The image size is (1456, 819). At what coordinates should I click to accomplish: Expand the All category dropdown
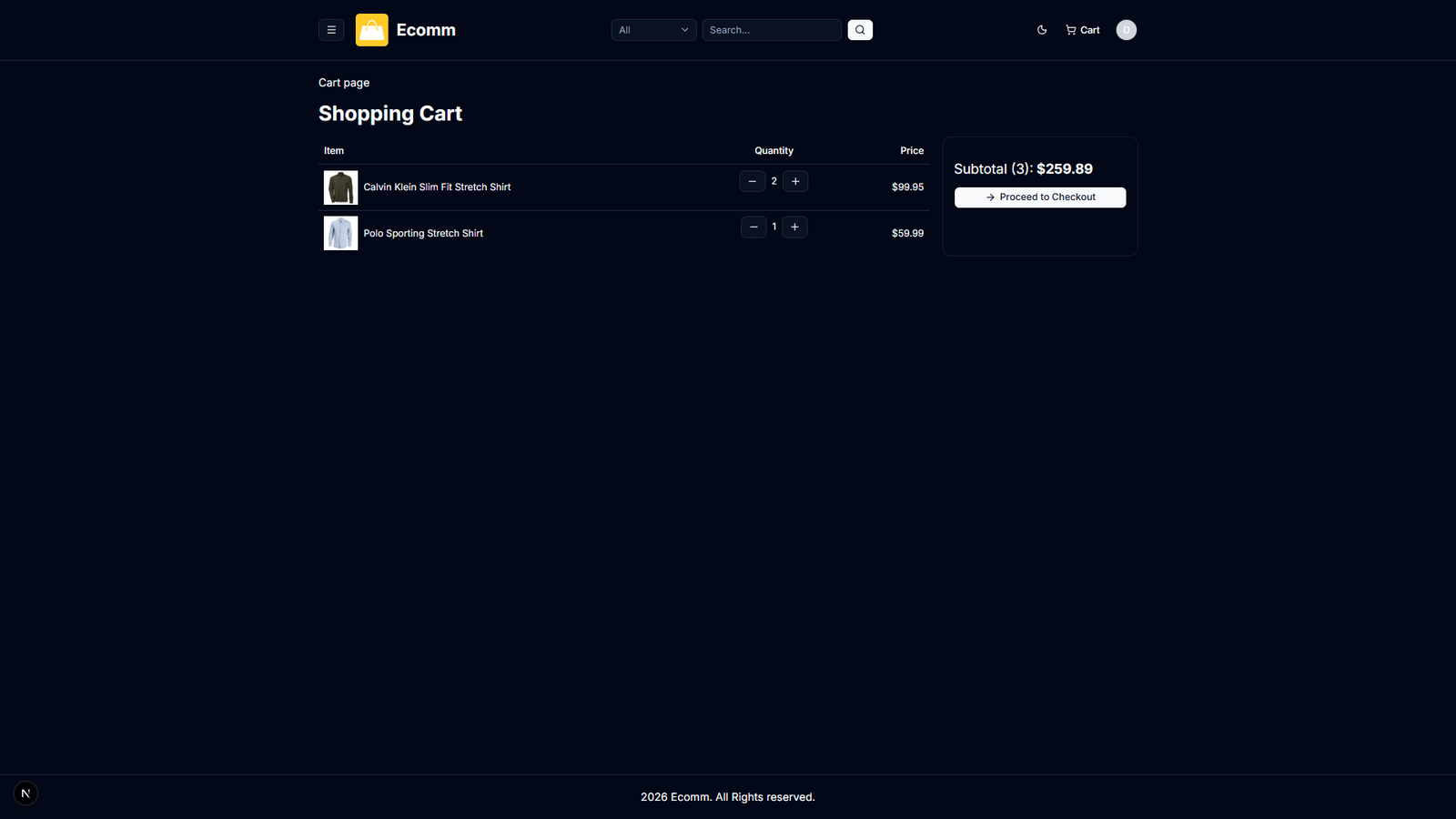(x=653, y=30)
